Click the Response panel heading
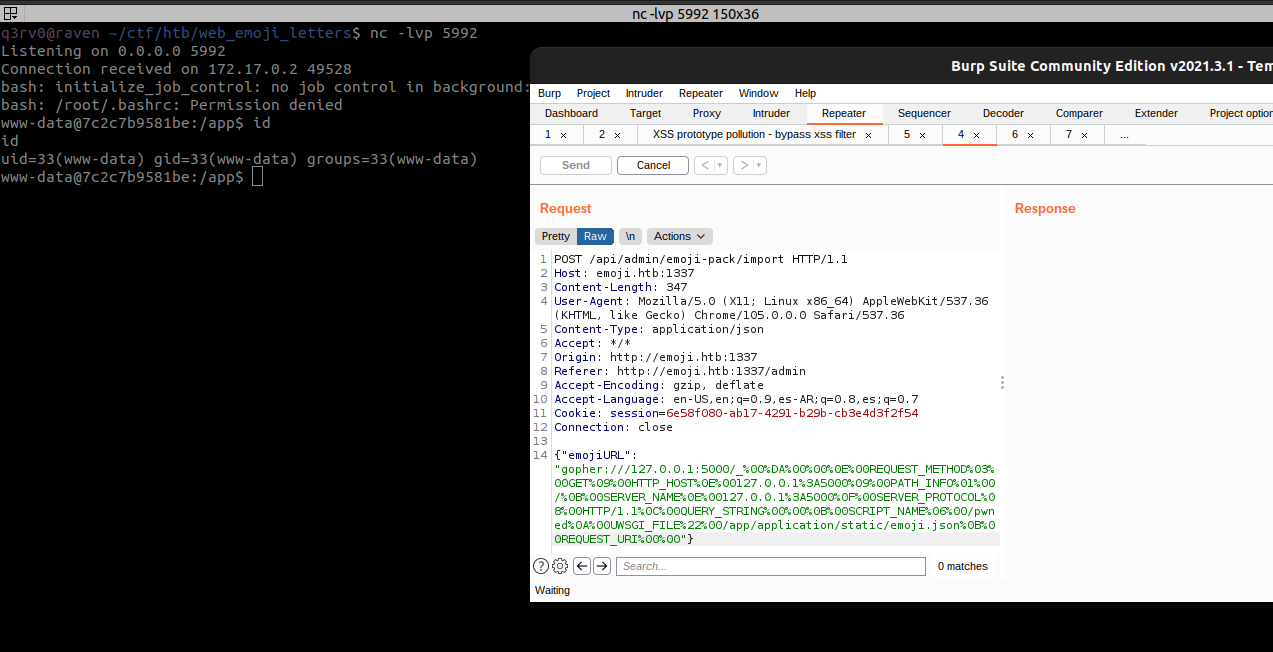Screen dimensions: 1273x652 [x=1045, y=208]
